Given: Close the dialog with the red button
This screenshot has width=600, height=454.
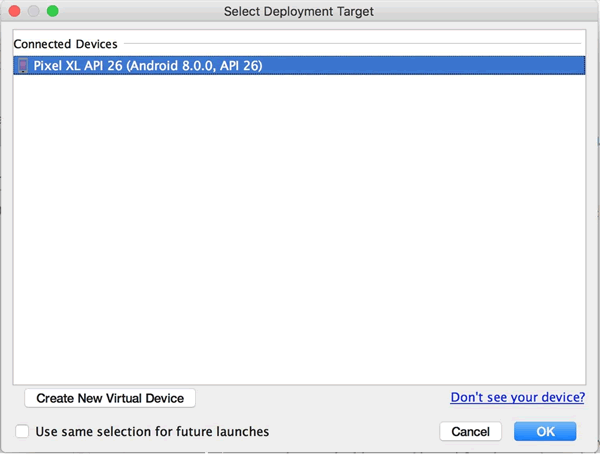Looking at the screenshot, I should [15, 11].
